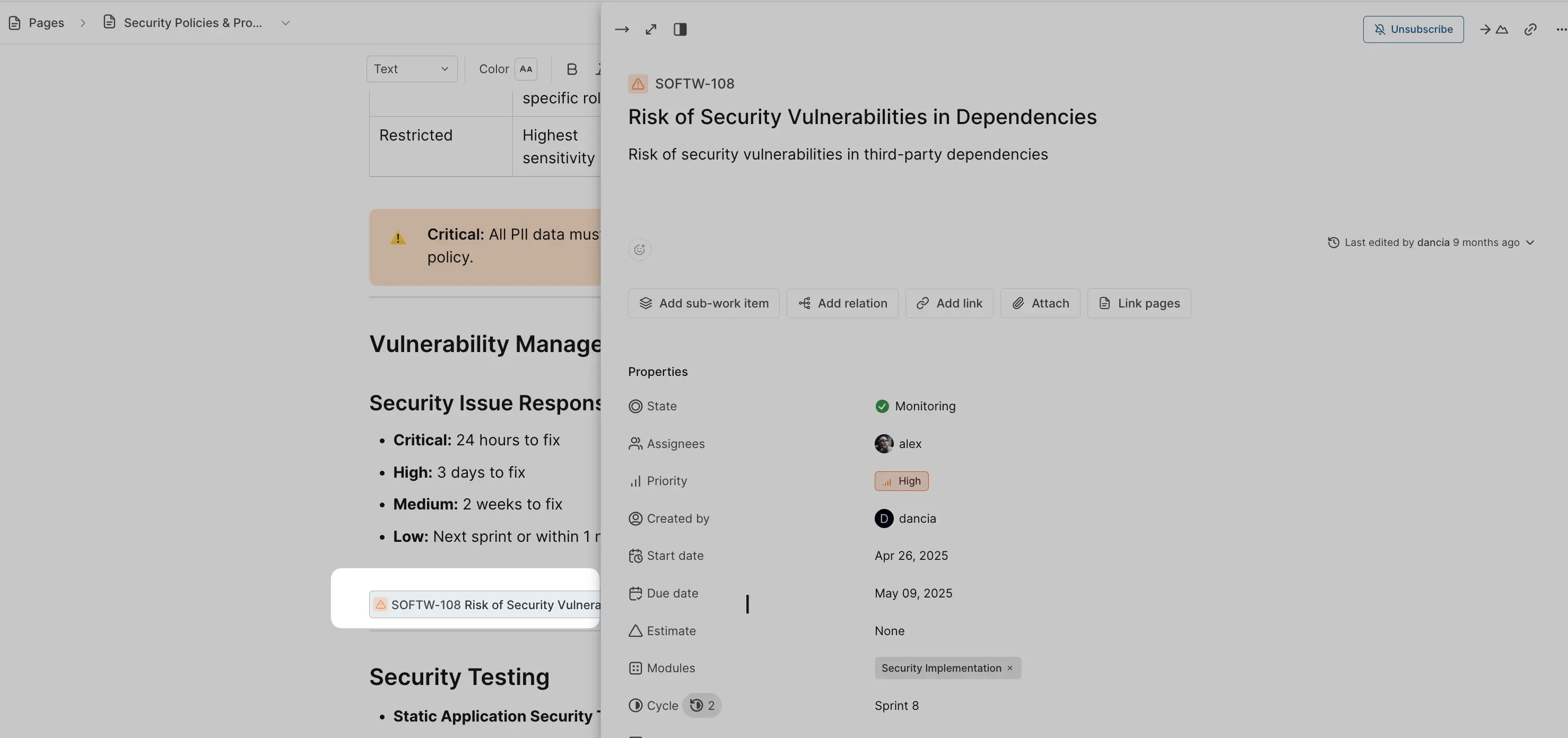Remove Security Implementation module tag

point(1010,668)
